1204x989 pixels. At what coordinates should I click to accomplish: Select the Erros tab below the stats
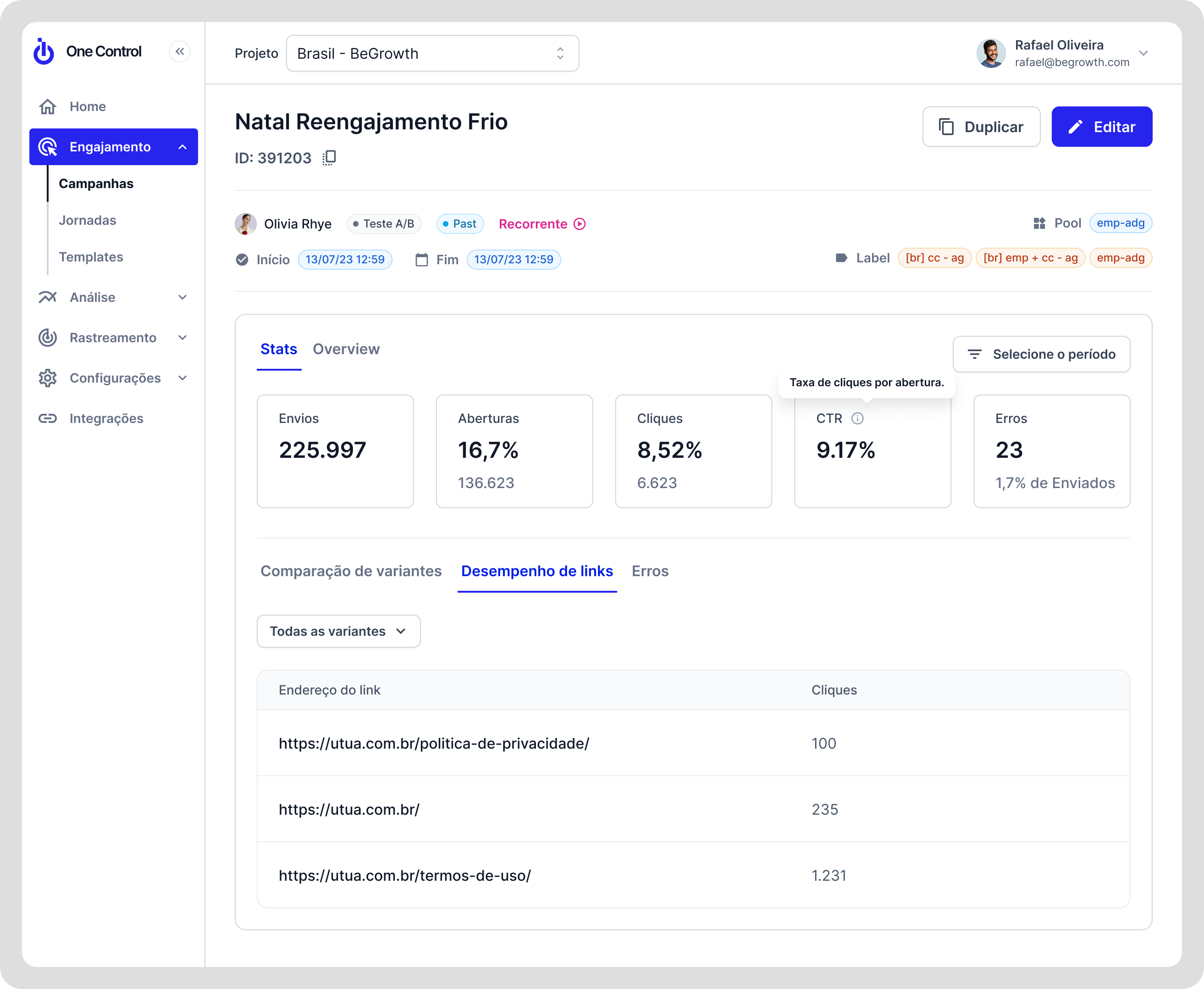[650, 572]
